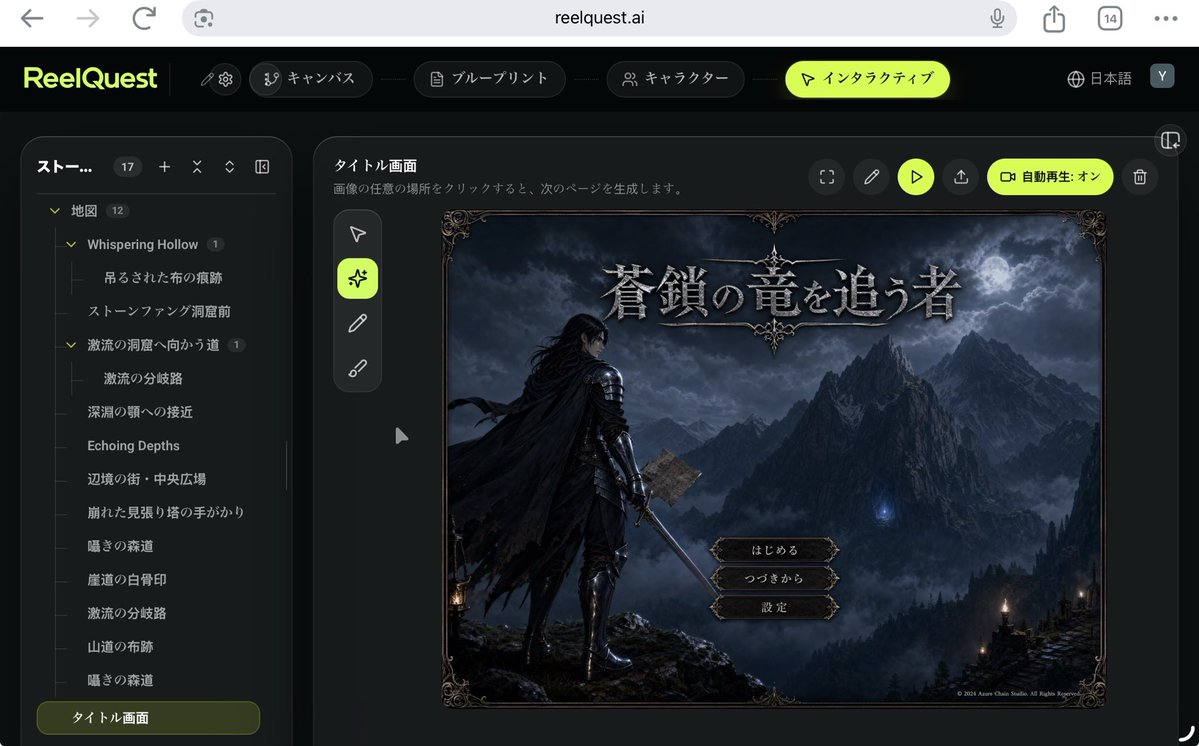This screenshot has height=746, width=1199.
Task: Open the 深淵の顎への接近 page
Action: (140, 412)
